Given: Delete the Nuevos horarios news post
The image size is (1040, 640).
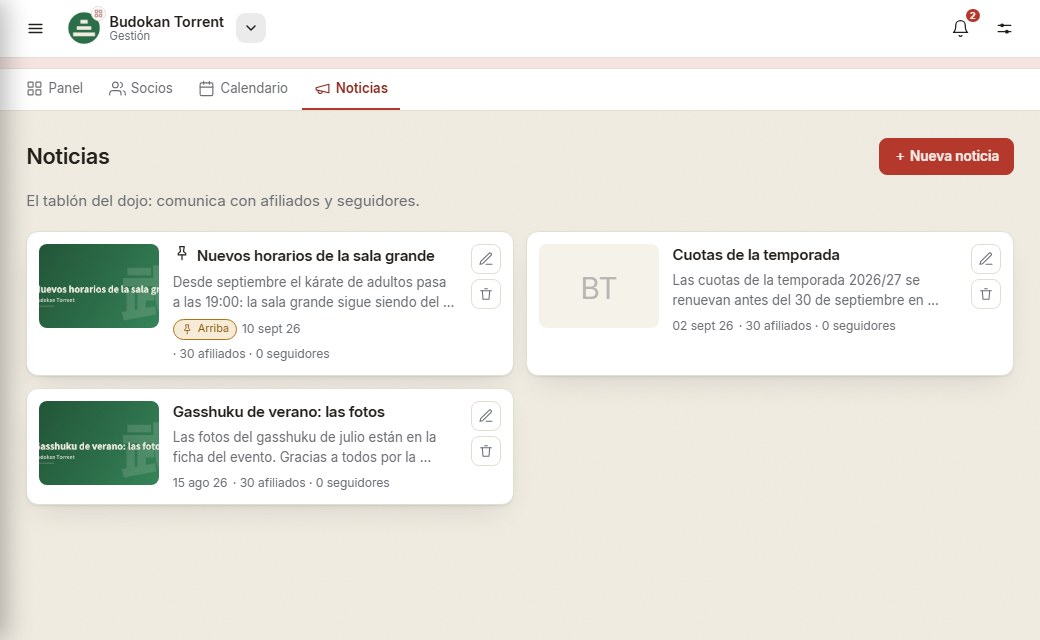Looking at the screenshot, I should [x=486, y=294].
